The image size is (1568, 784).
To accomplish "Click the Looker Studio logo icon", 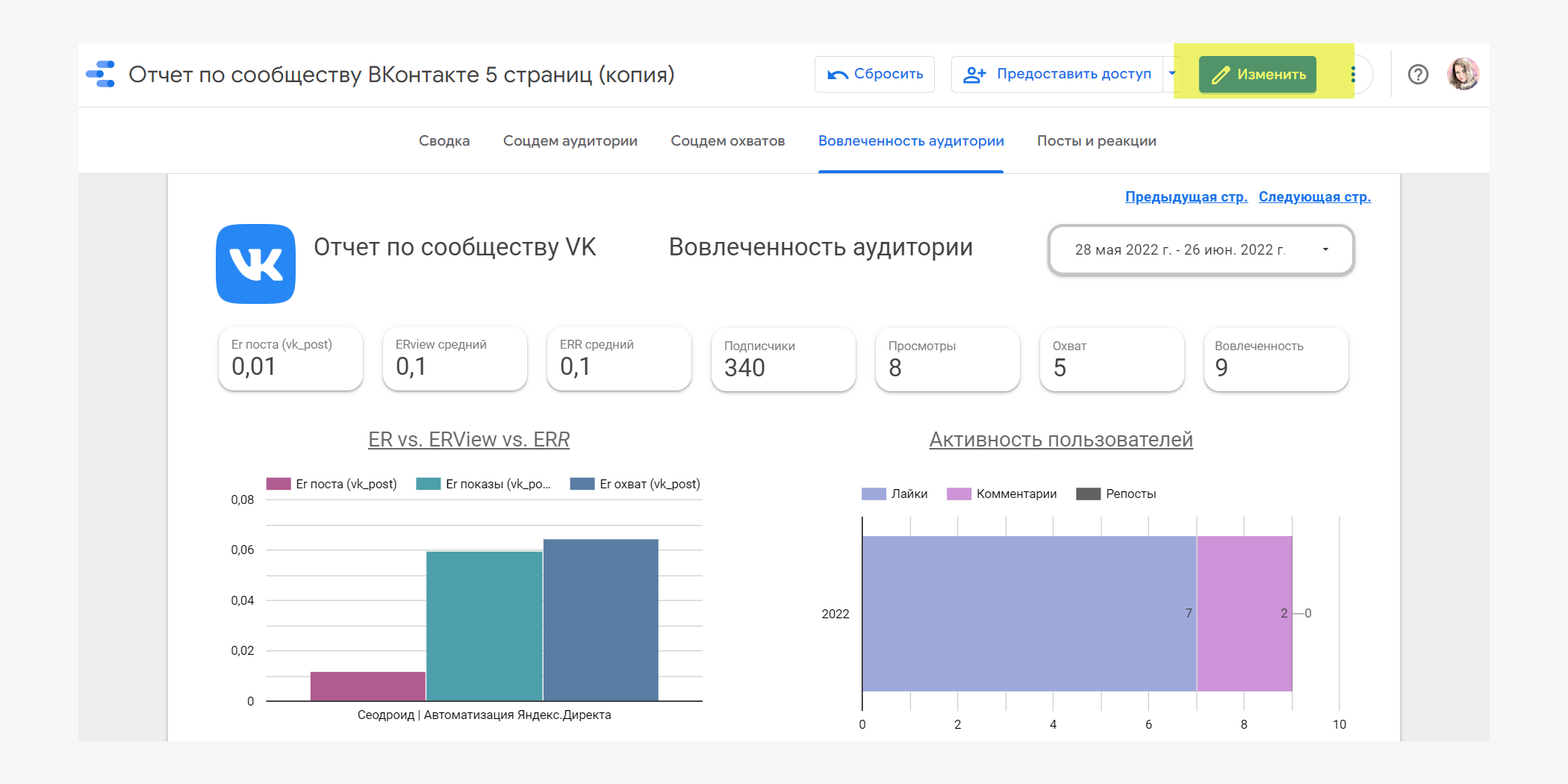I will (x=101, y=75).
